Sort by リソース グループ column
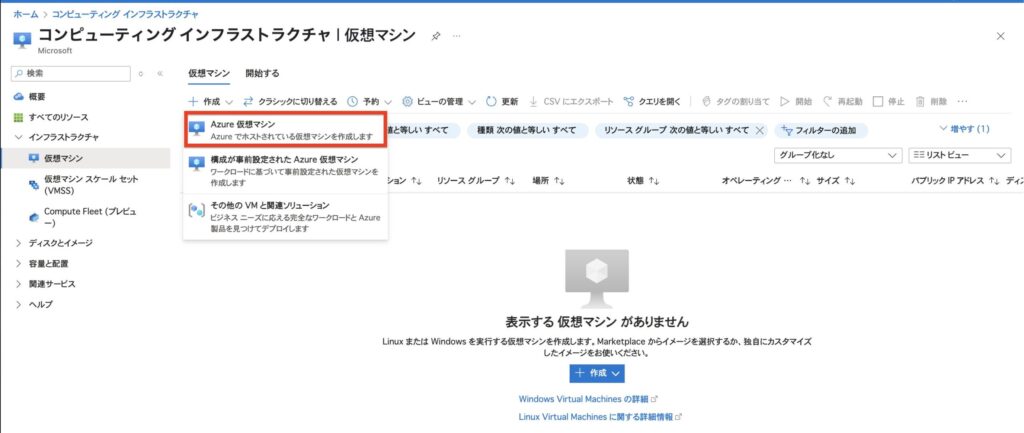 point(476,181)
